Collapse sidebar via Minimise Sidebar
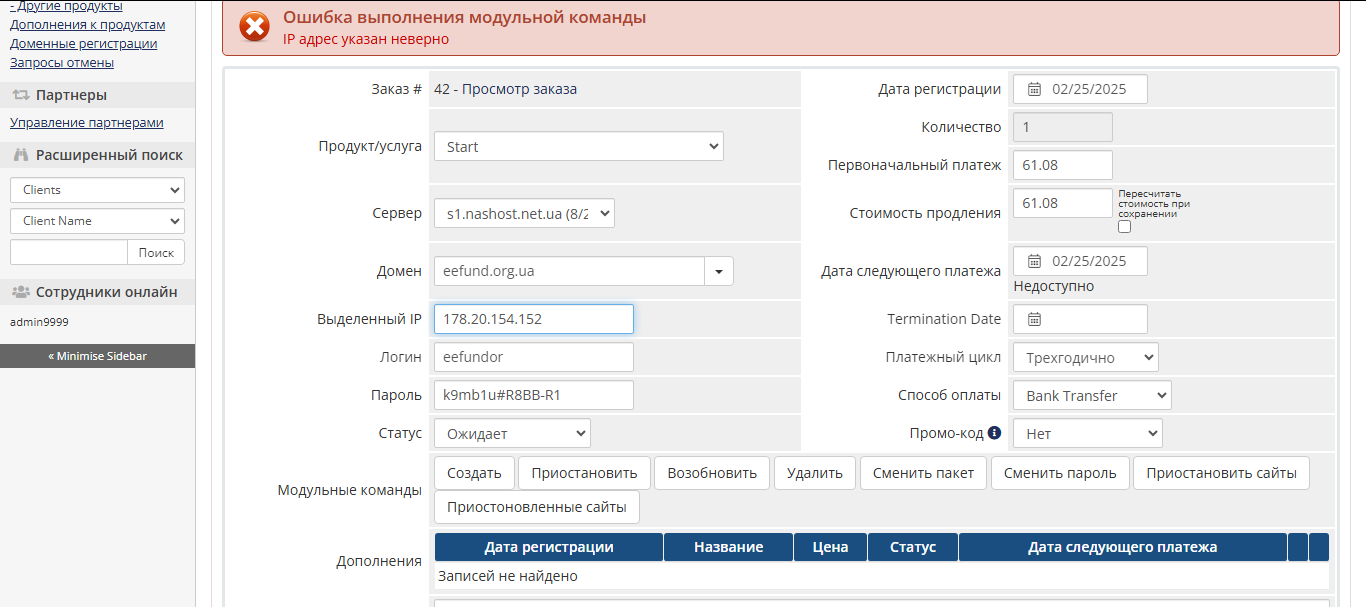 (97, 355)
